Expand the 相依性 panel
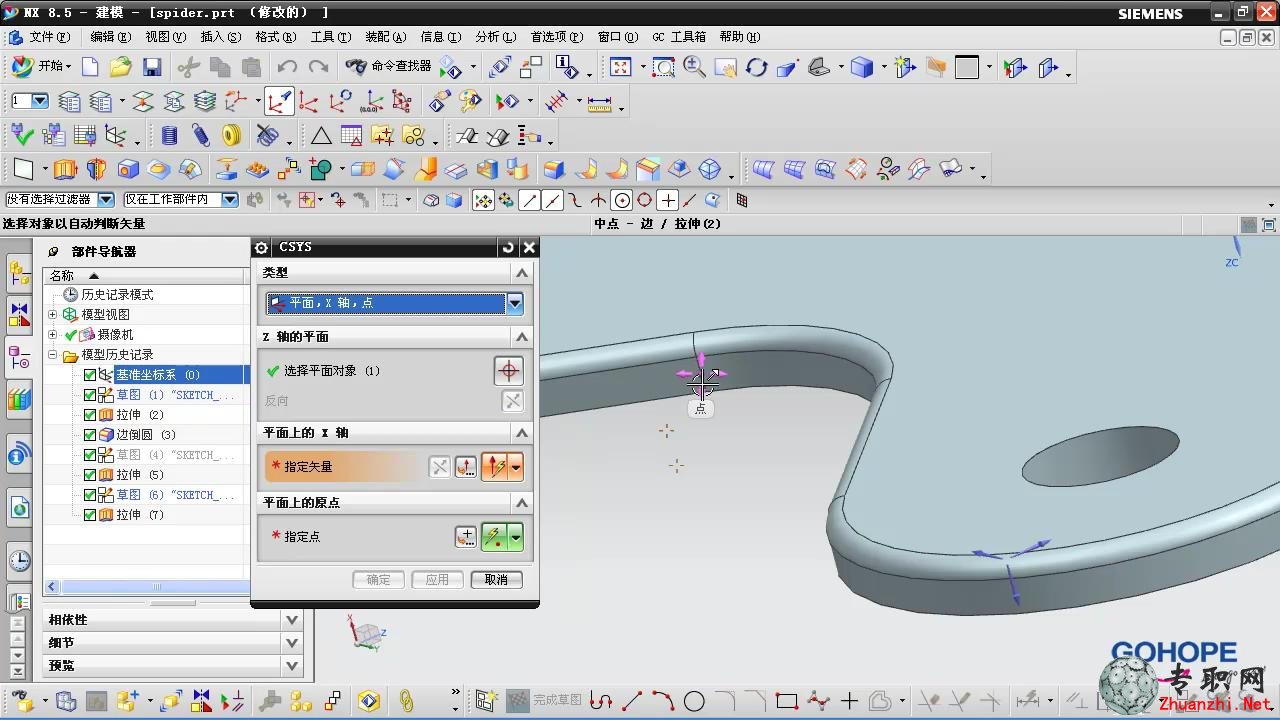1280x720 pixels. pos(292,620)
